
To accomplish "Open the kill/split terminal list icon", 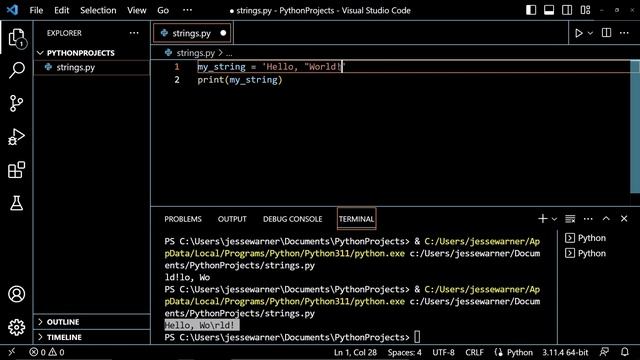I will point(570,219).
